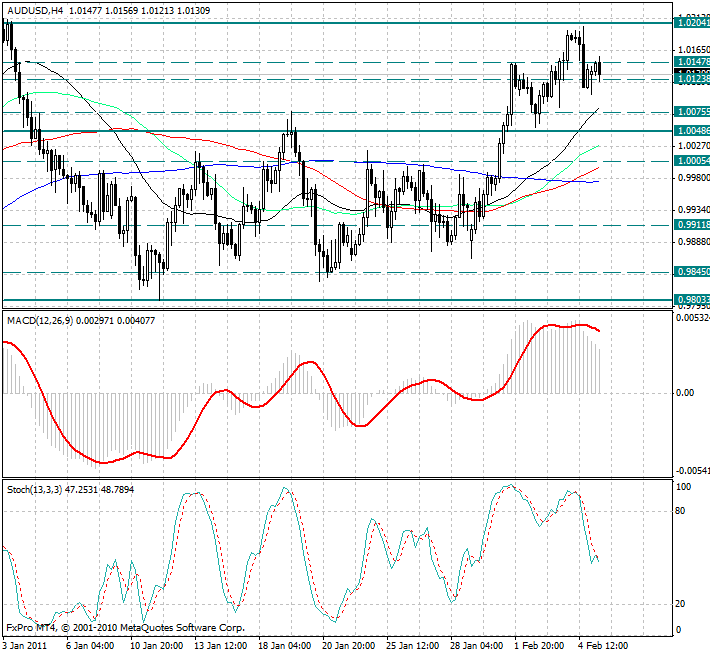Select the red MACD signal line end

pyautogui.click(x=600, y=331)
